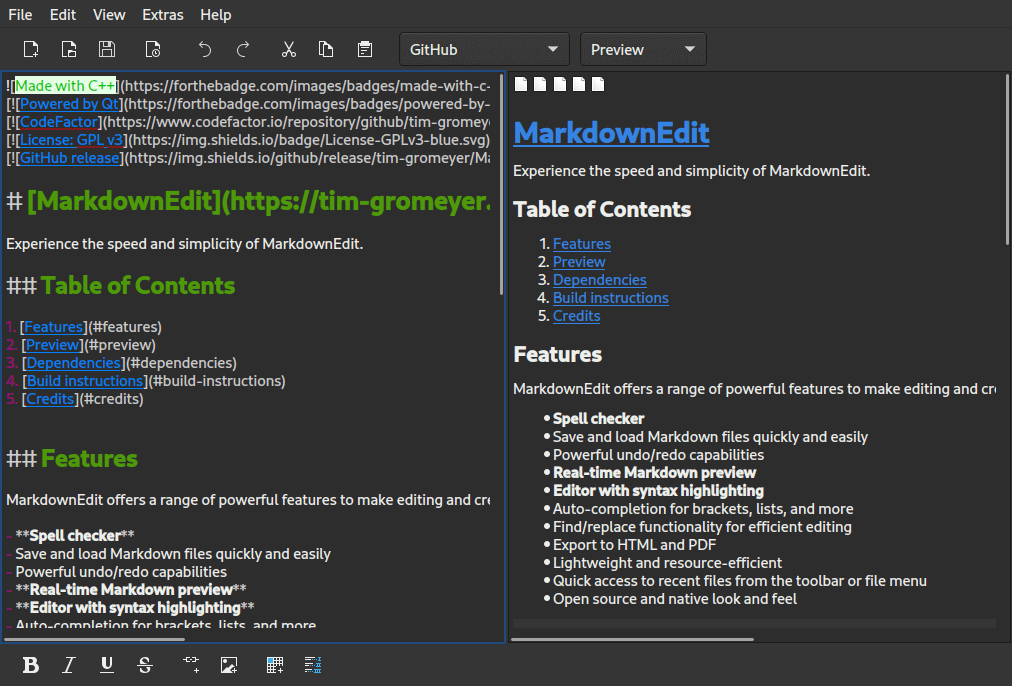Create a new document from the toolbar

tap(30, 50)
